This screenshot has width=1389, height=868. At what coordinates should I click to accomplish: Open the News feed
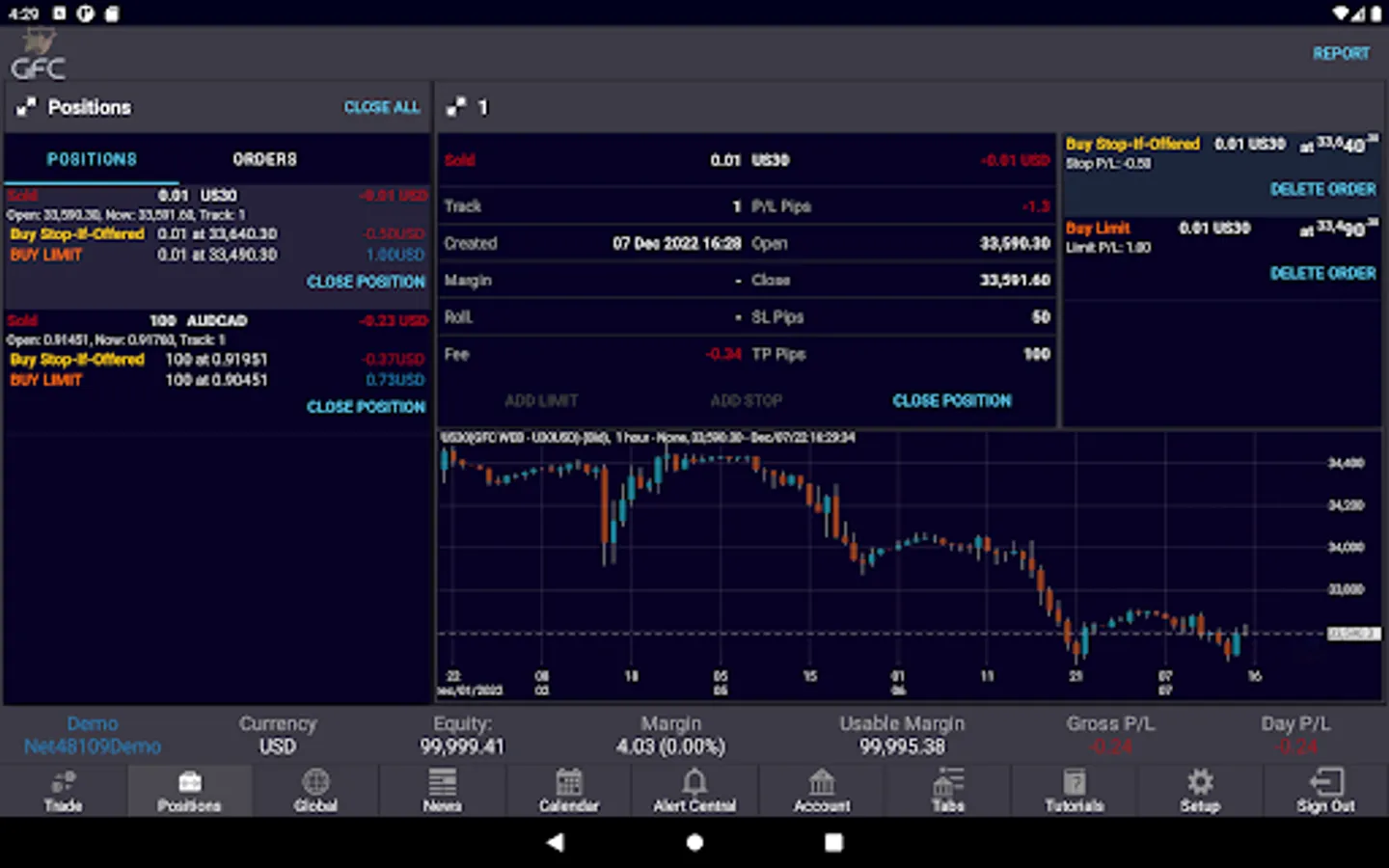point(442,791)
